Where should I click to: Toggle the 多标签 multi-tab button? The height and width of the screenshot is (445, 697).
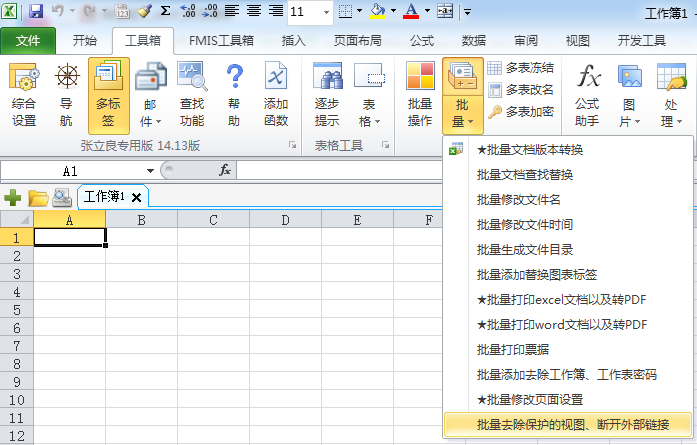[x=108, y=95]
